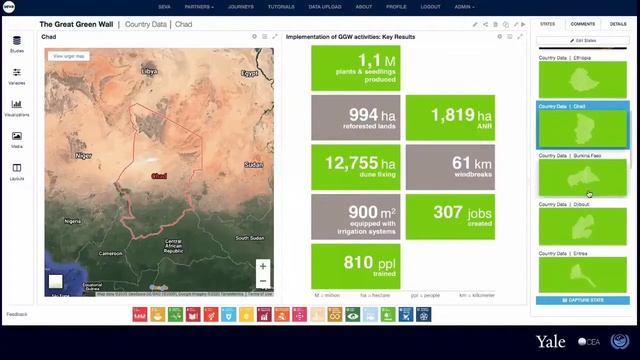Click the CAPTURE STATE button
Screen dimensions: 640x360
point(583,300)
